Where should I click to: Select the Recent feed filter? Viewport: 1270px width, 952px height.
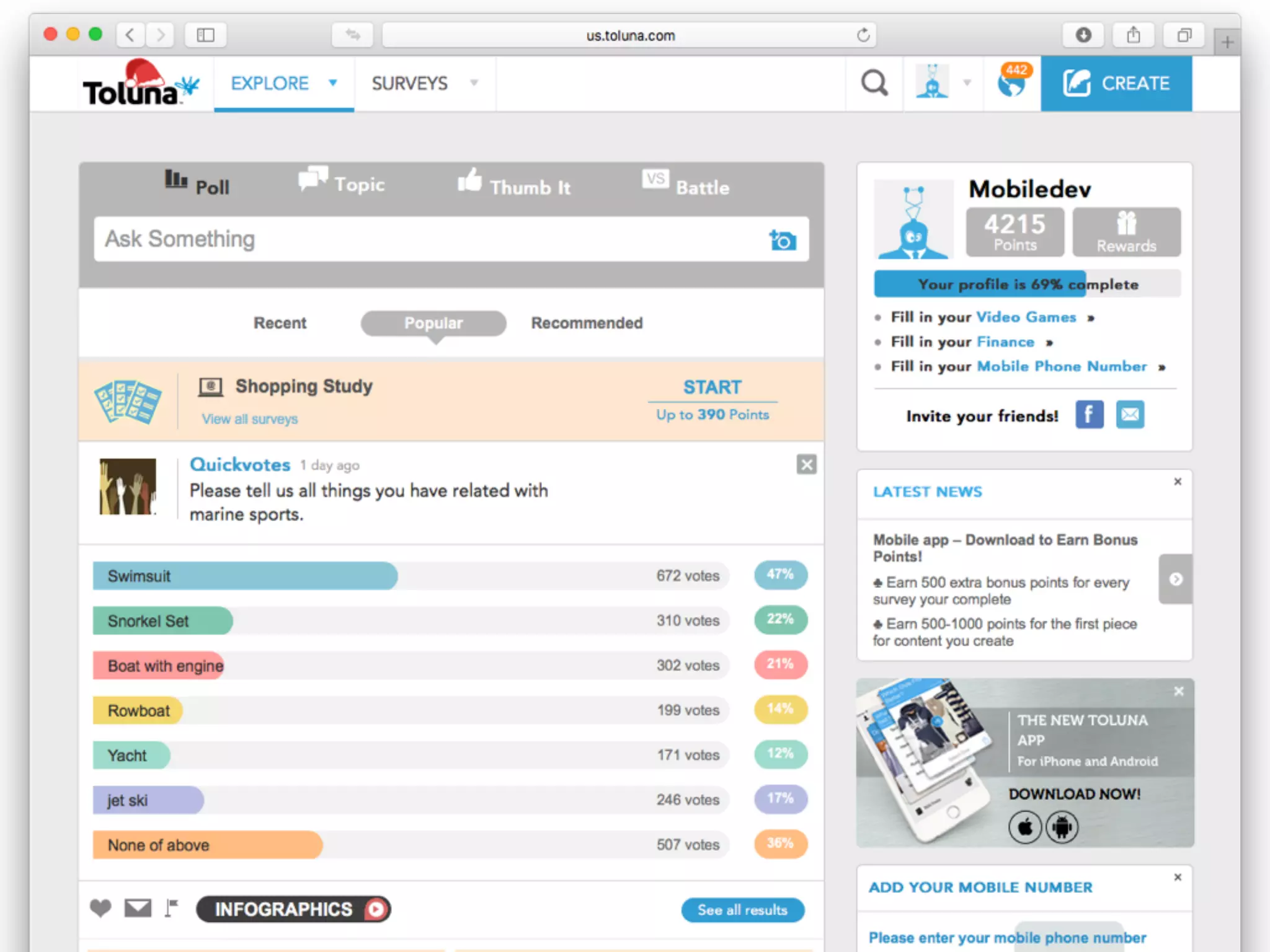280,323
